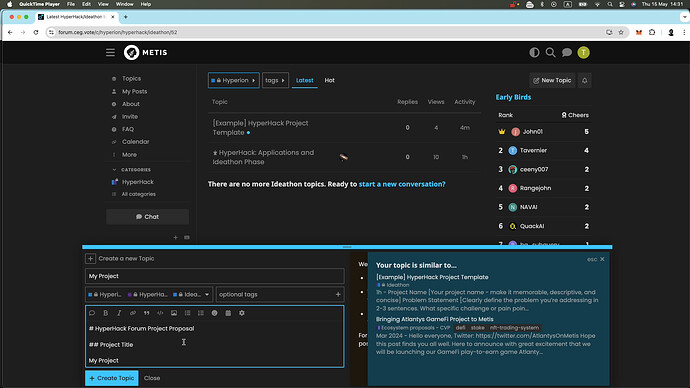This screenshot has height=388, width=690.
Task: Follow the start a new conversation link
Action: [402, 184]
